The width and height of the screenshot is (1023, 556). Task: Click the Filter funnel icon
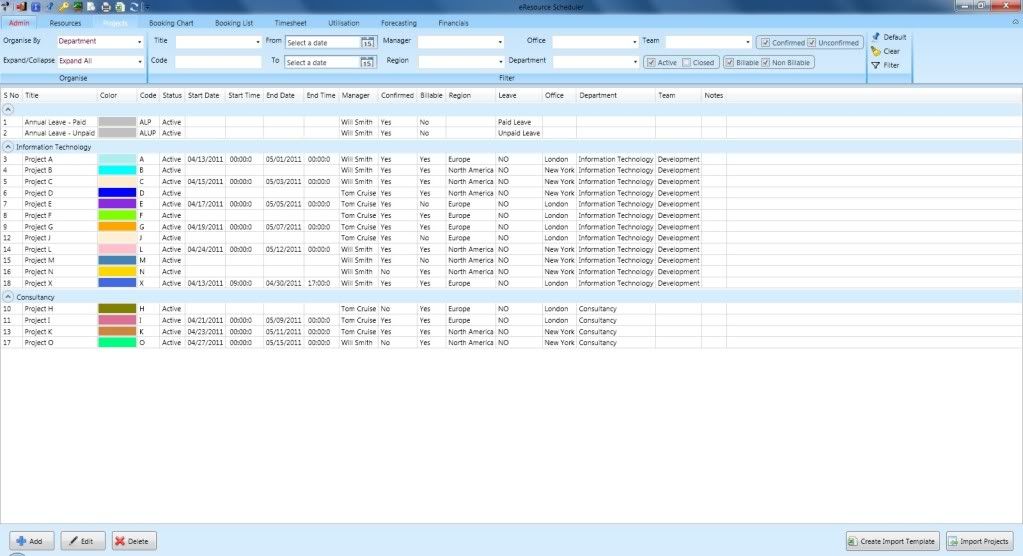point(876,65)
